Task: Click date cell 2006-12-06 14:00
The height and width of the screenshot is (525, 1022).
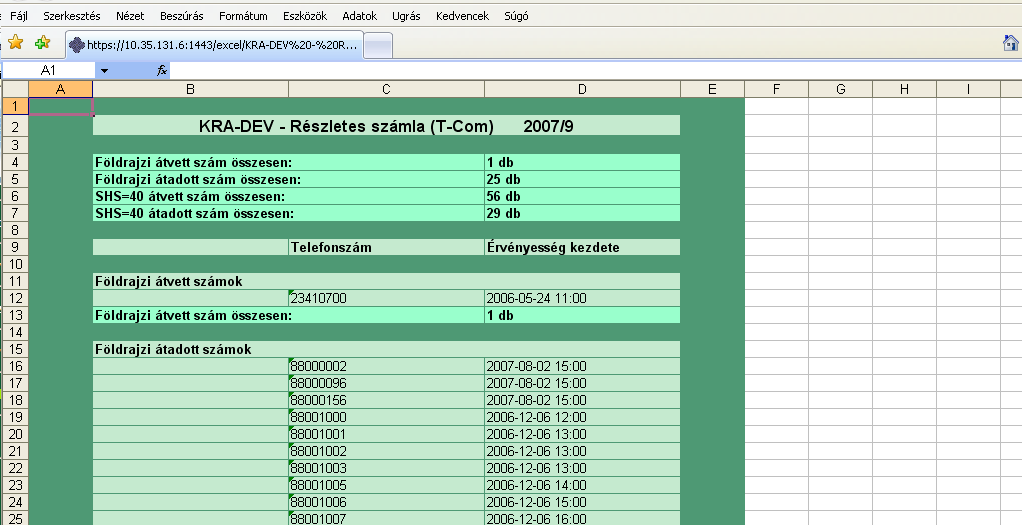Action: click(x=582, y=485)
